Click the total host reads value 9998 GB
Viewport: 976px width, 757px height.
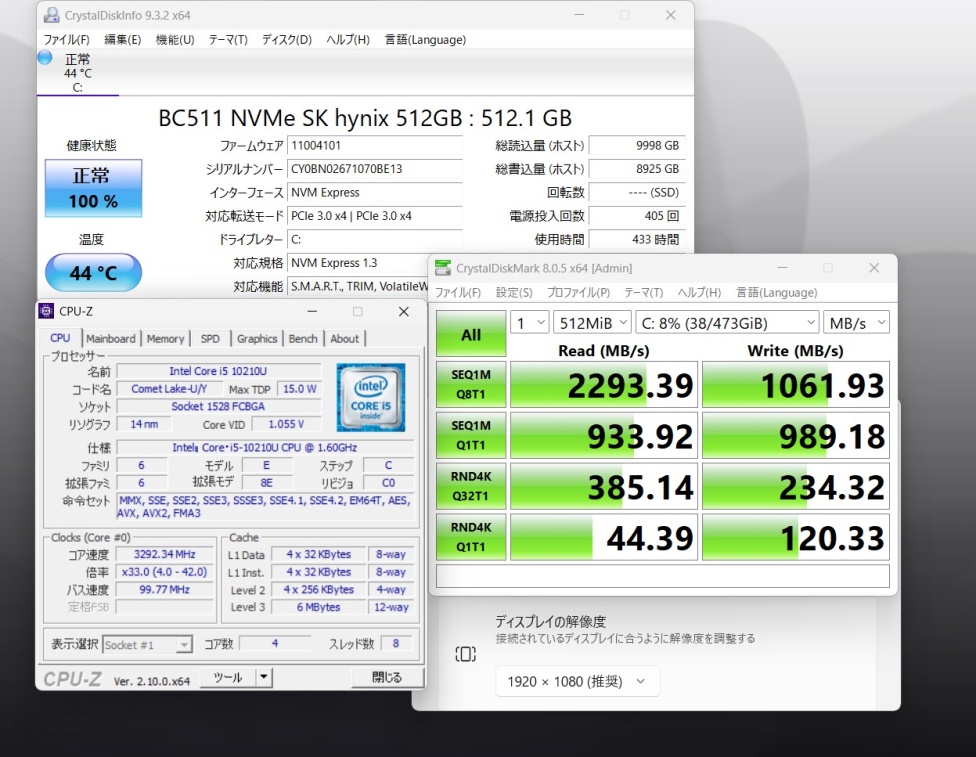pos(637,146)
